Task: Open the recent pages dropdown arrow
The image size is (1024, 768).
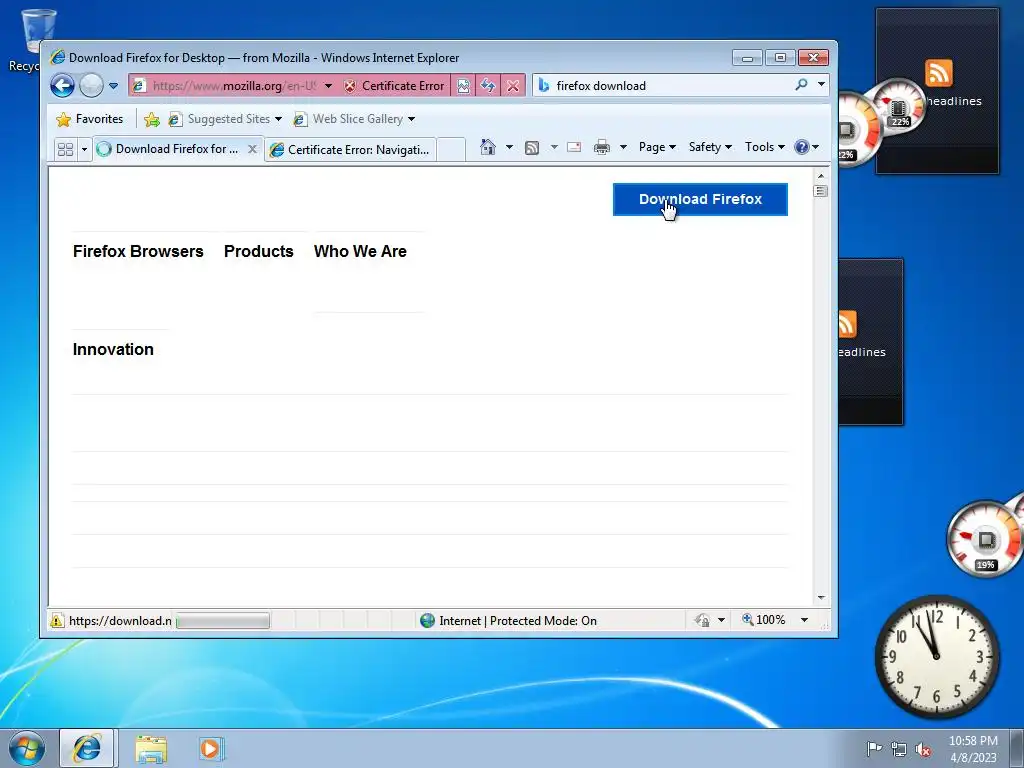Action: pos(113,86)
